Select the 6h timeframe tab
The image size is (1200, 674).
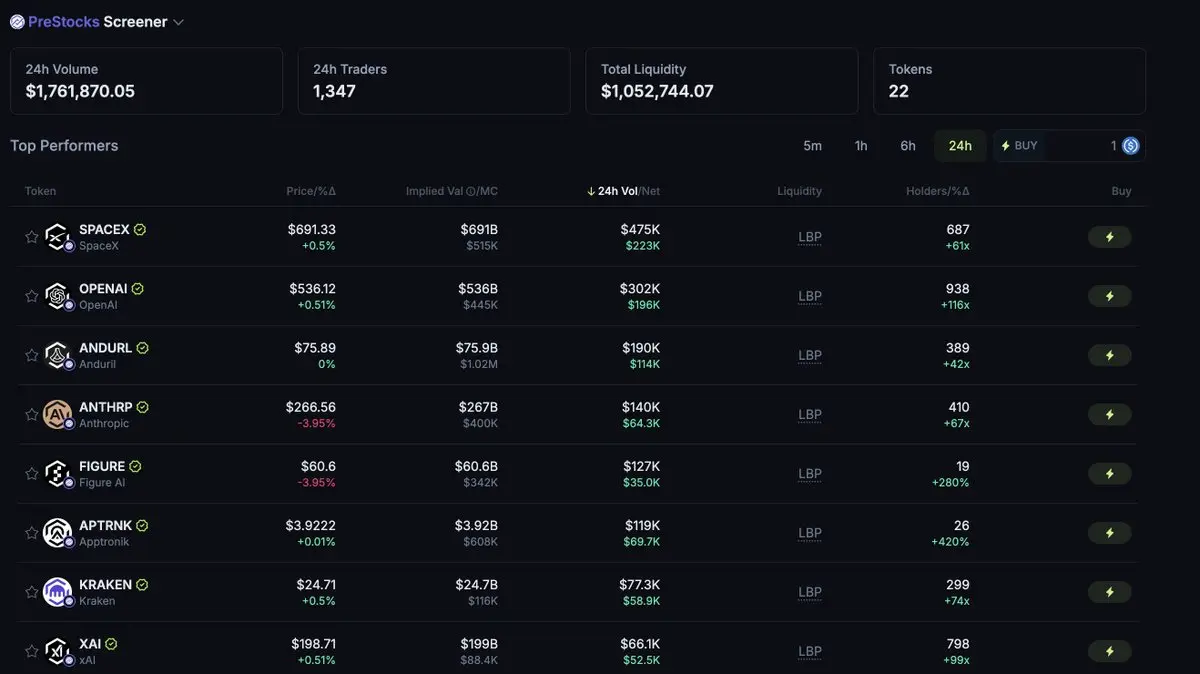908,146
